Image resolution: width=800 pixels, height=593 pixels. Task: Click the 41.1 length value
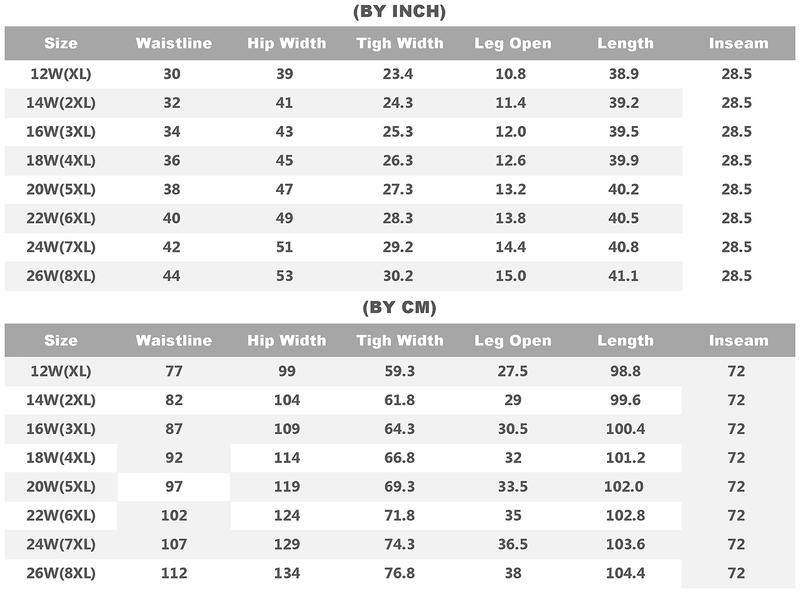(625, 276)
